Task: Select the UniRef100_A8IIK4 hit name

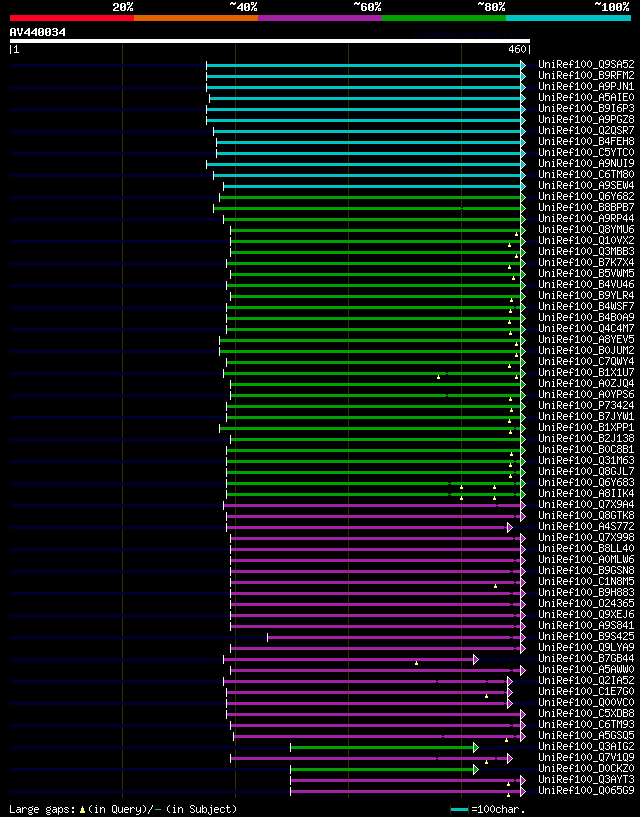Action: (586, 493)
